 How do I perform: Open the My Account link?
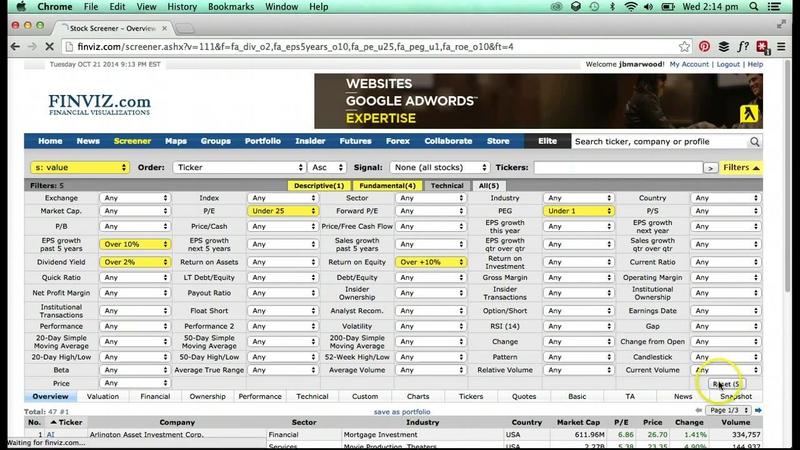[x=689, y=64]
